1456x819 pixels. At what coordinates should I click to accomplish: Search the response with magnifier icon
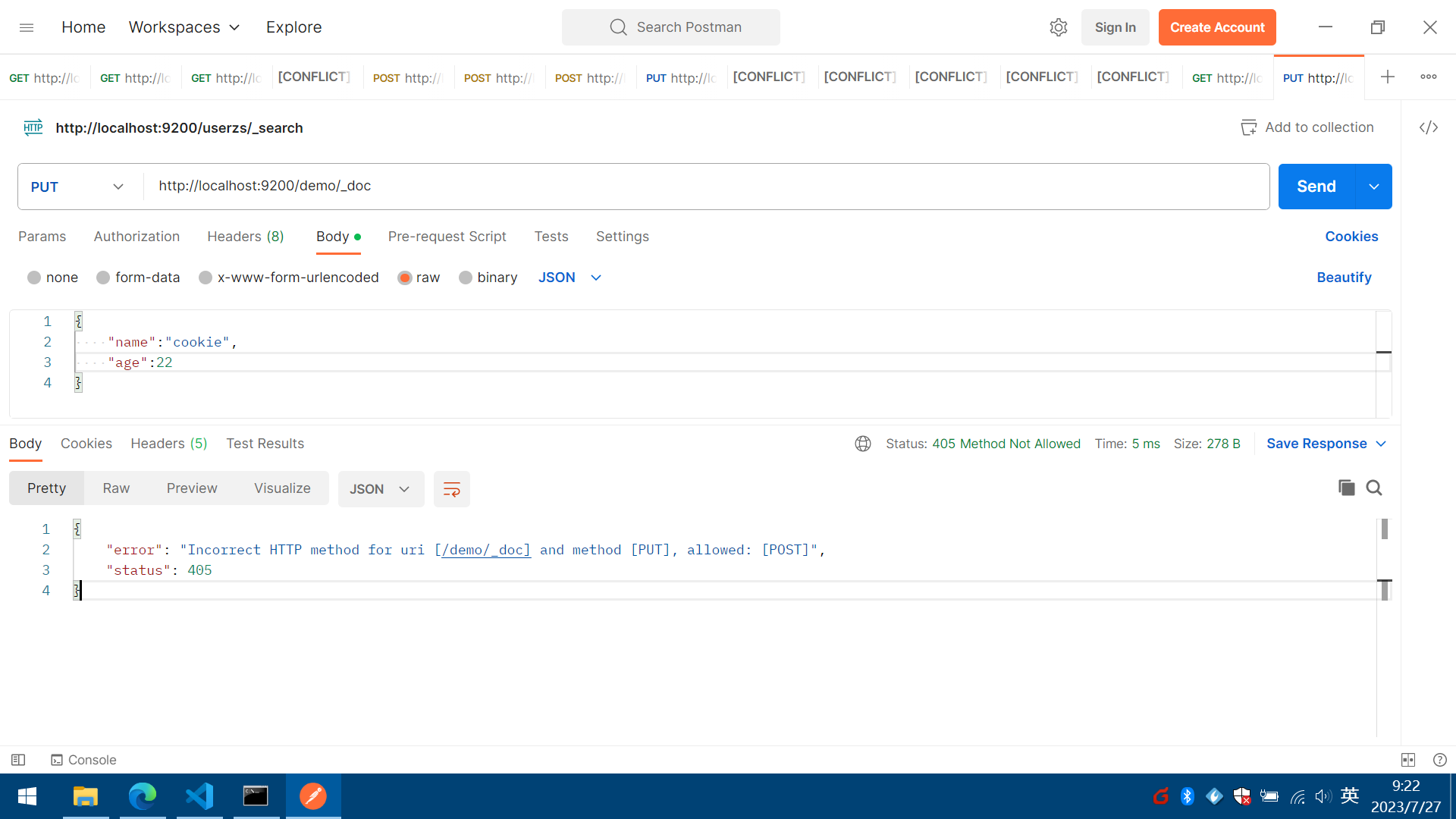1374,488
